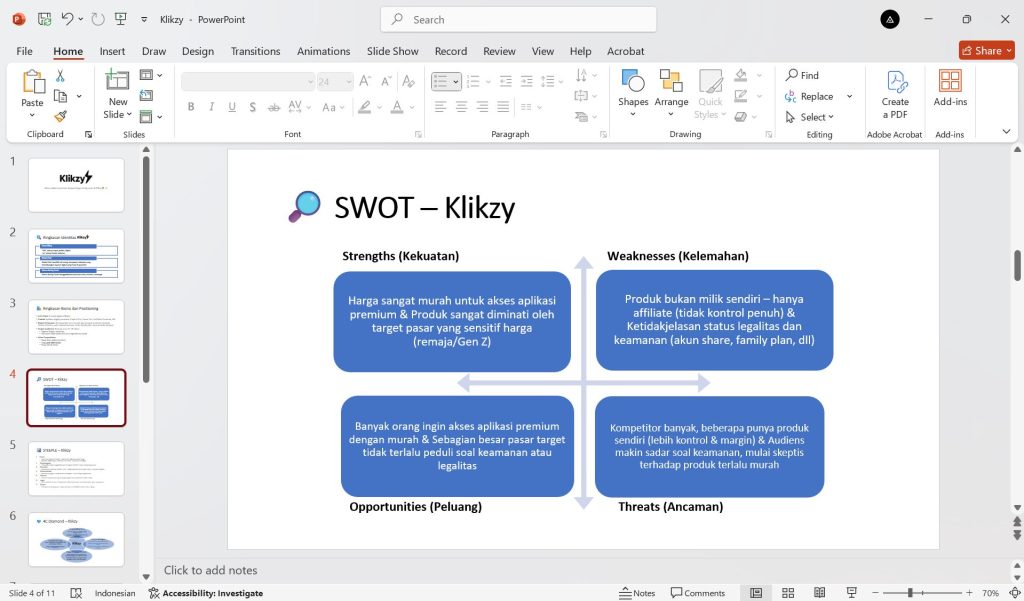The image size is (1024, 601).
Task: Switch to the Design ribbon tab
Action: click(x=198, y=51)
